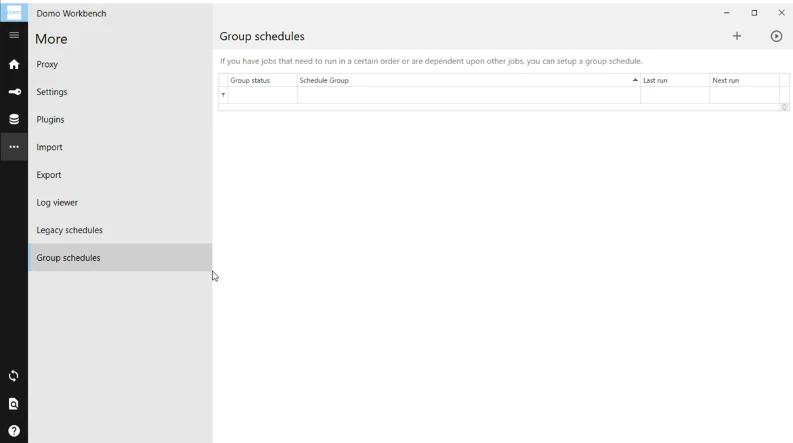Click the filter row funnel icon
This screenshot has height=443, width=793.
223,95
